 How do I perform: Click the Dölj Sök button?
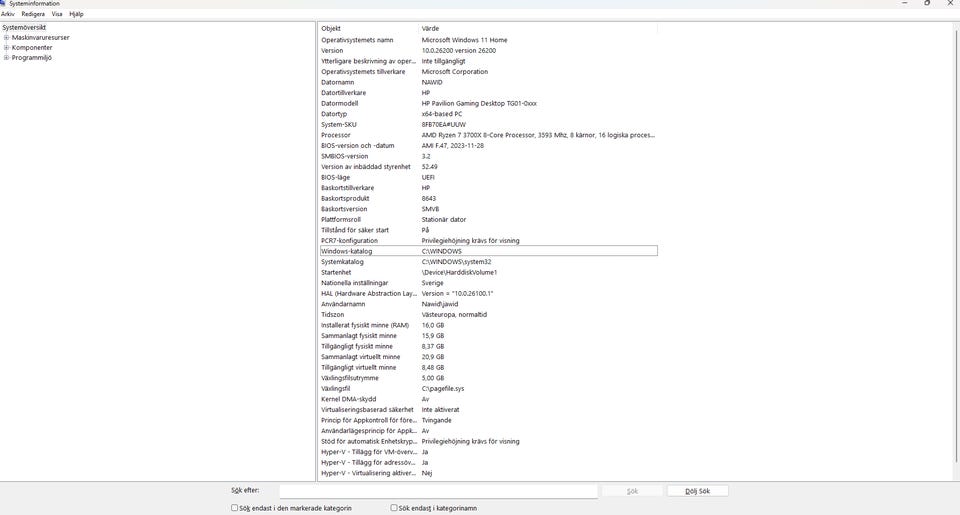(697, 491)
